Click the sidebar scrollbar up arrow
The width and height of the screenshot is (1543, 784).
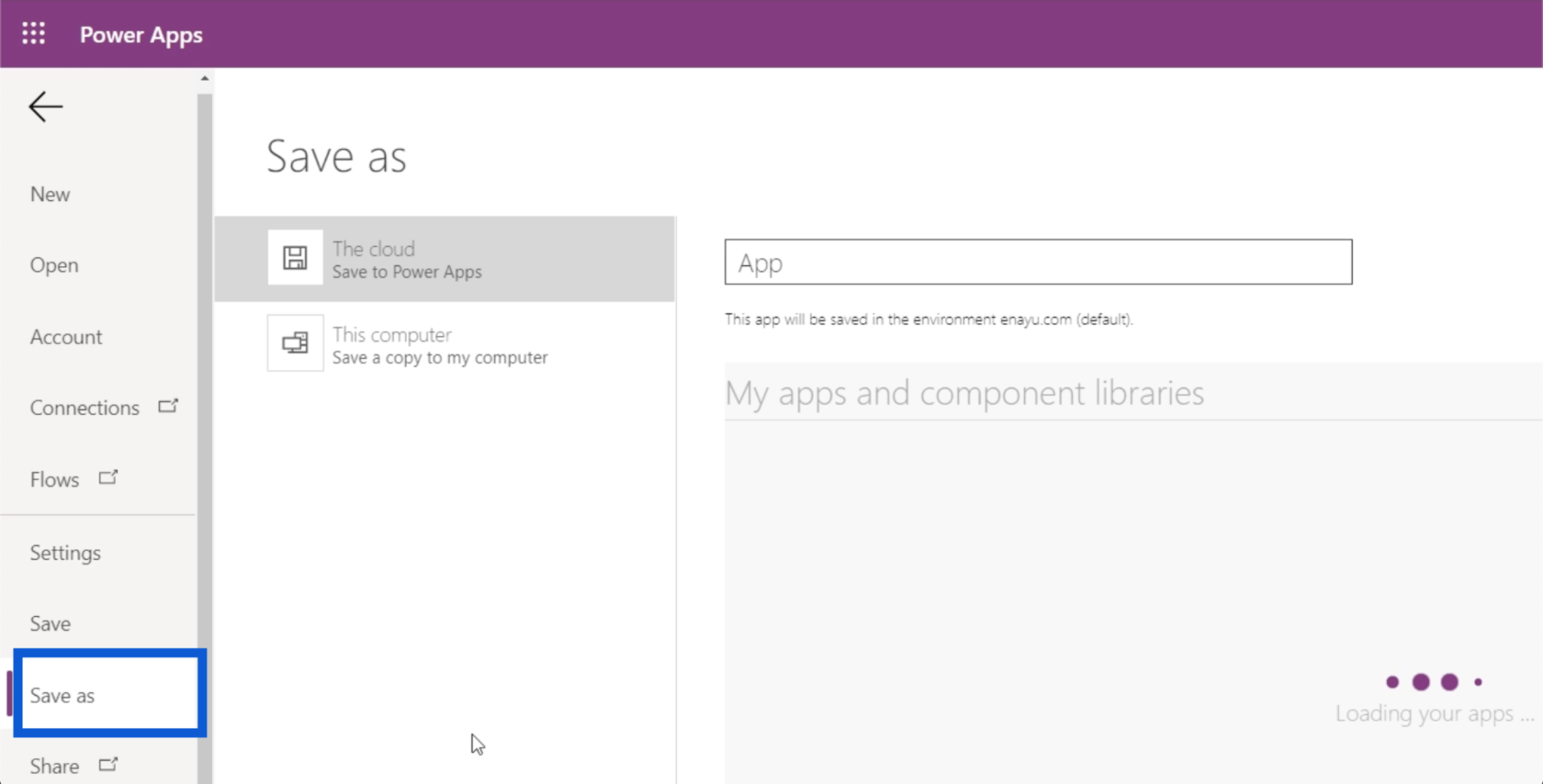coord(205,79)
